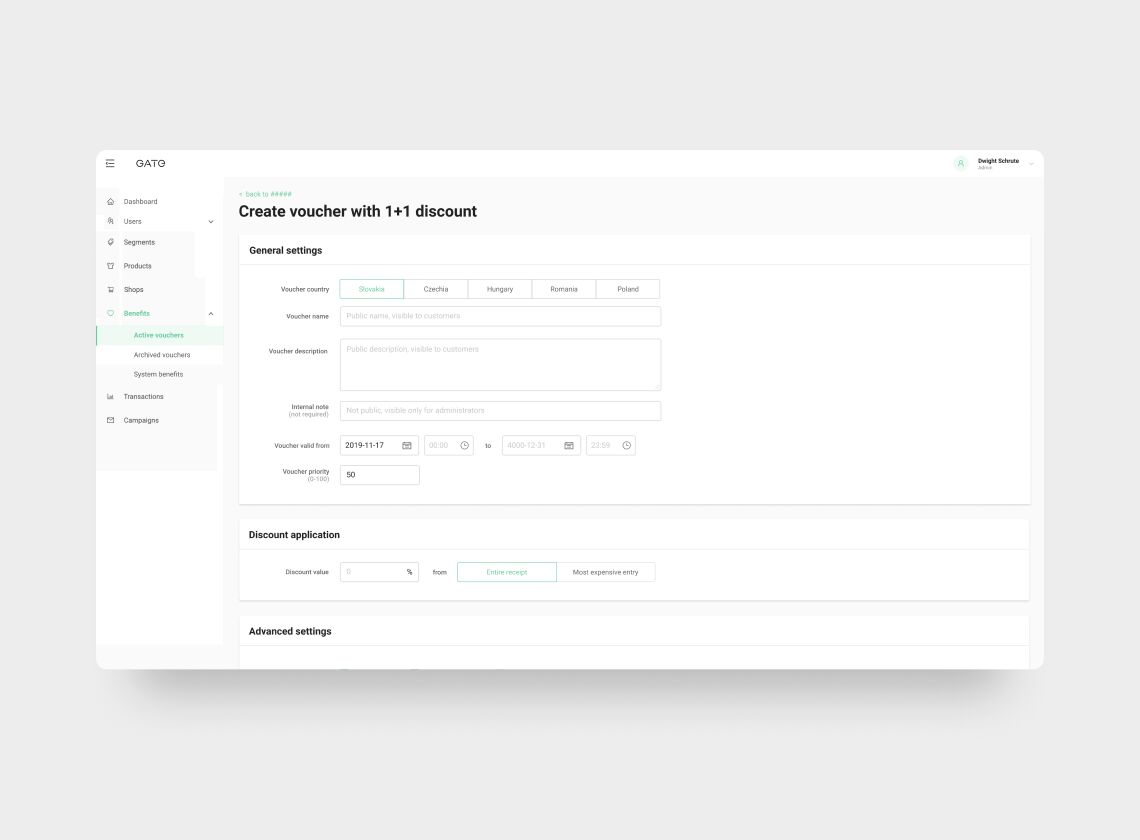Select Poland as voucher country

(627, 289)
